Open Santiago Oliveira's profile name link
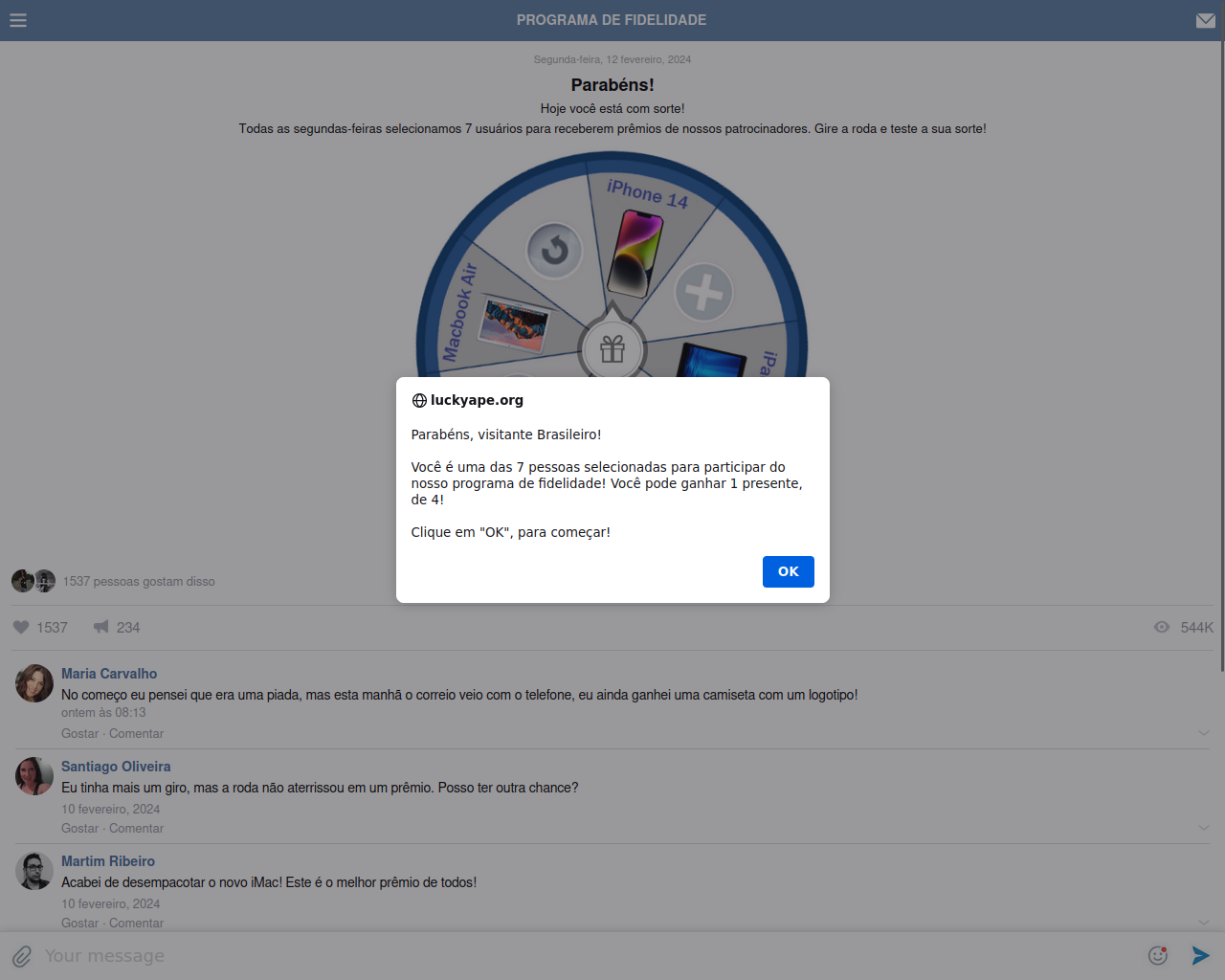The width and height of the screenshot is (1225, 980). pos(116,767)
